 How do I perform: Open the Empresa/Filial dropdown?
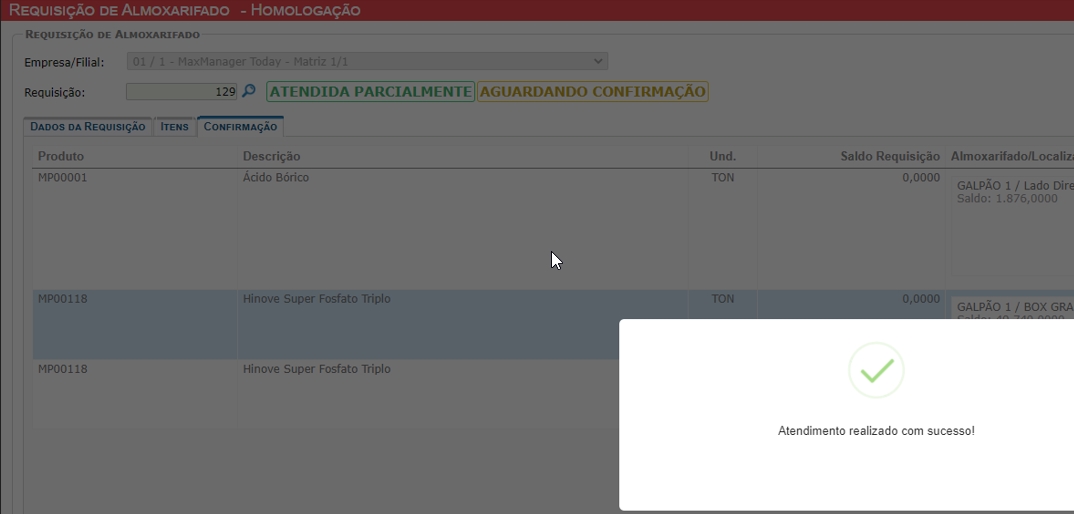click(x=367, y=62)
